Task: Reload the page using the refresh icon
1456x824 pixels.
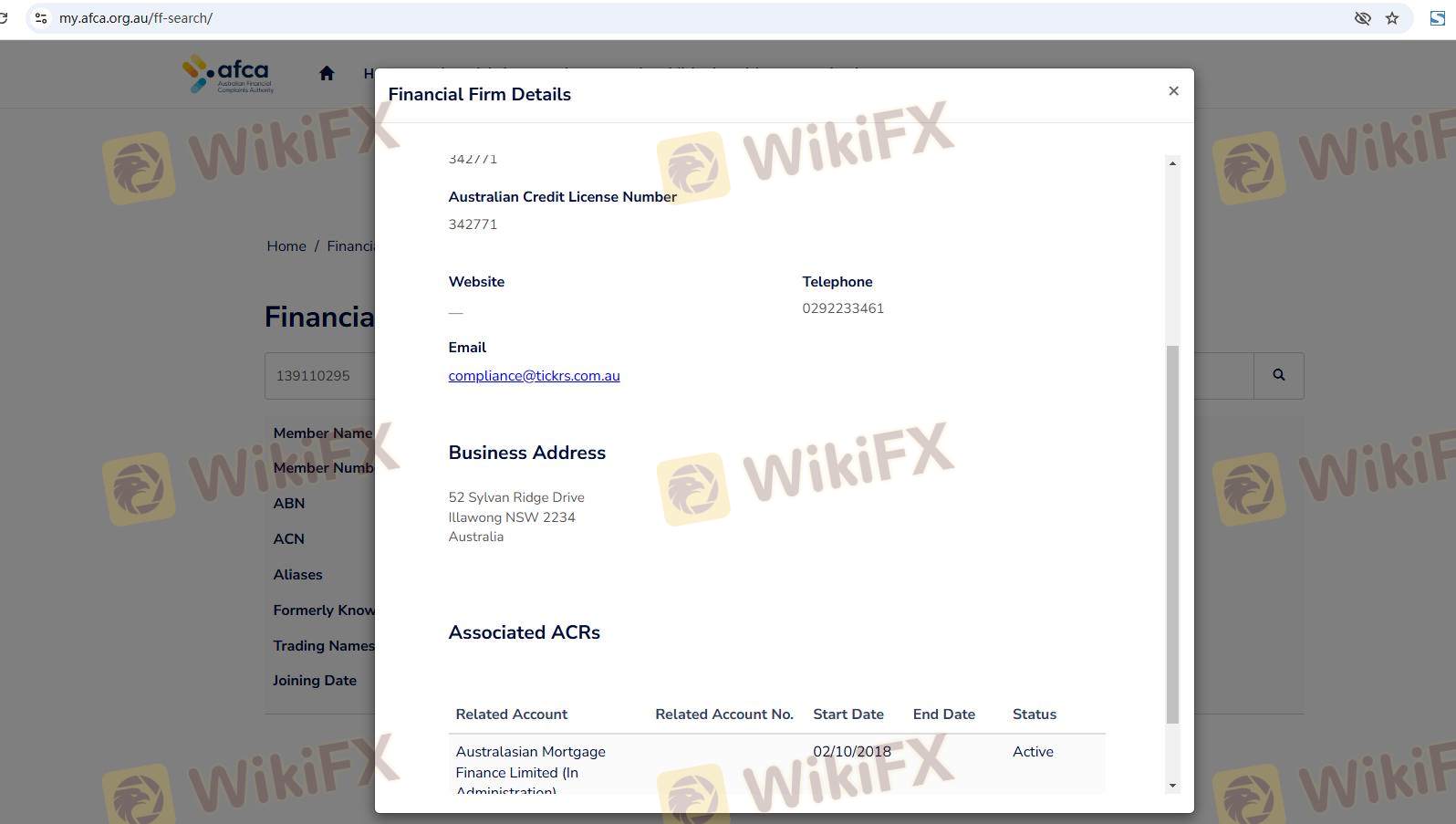Action: (x=4, y=18)
